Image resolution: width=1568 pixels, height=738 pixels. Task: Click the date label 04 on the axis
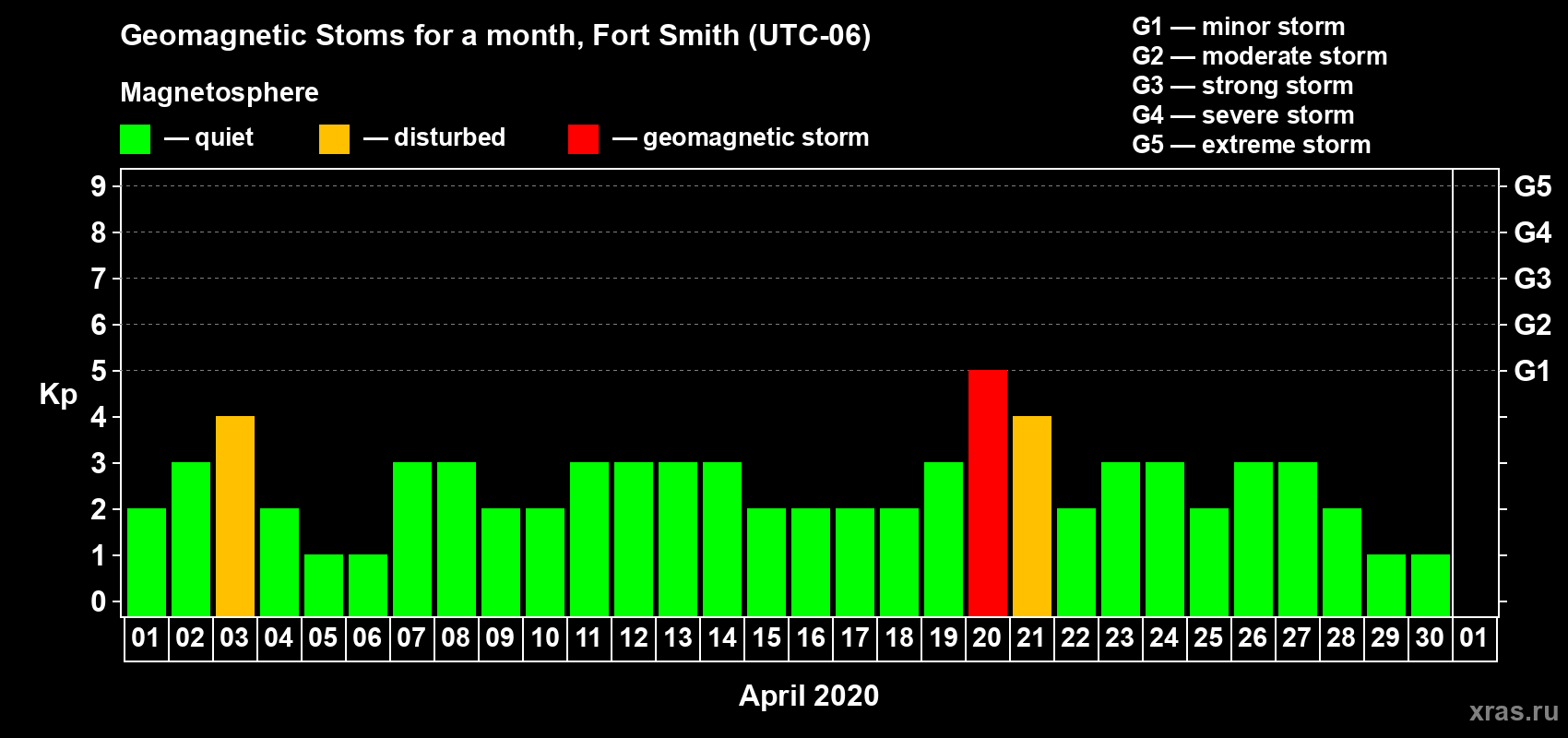coord(279,638)
